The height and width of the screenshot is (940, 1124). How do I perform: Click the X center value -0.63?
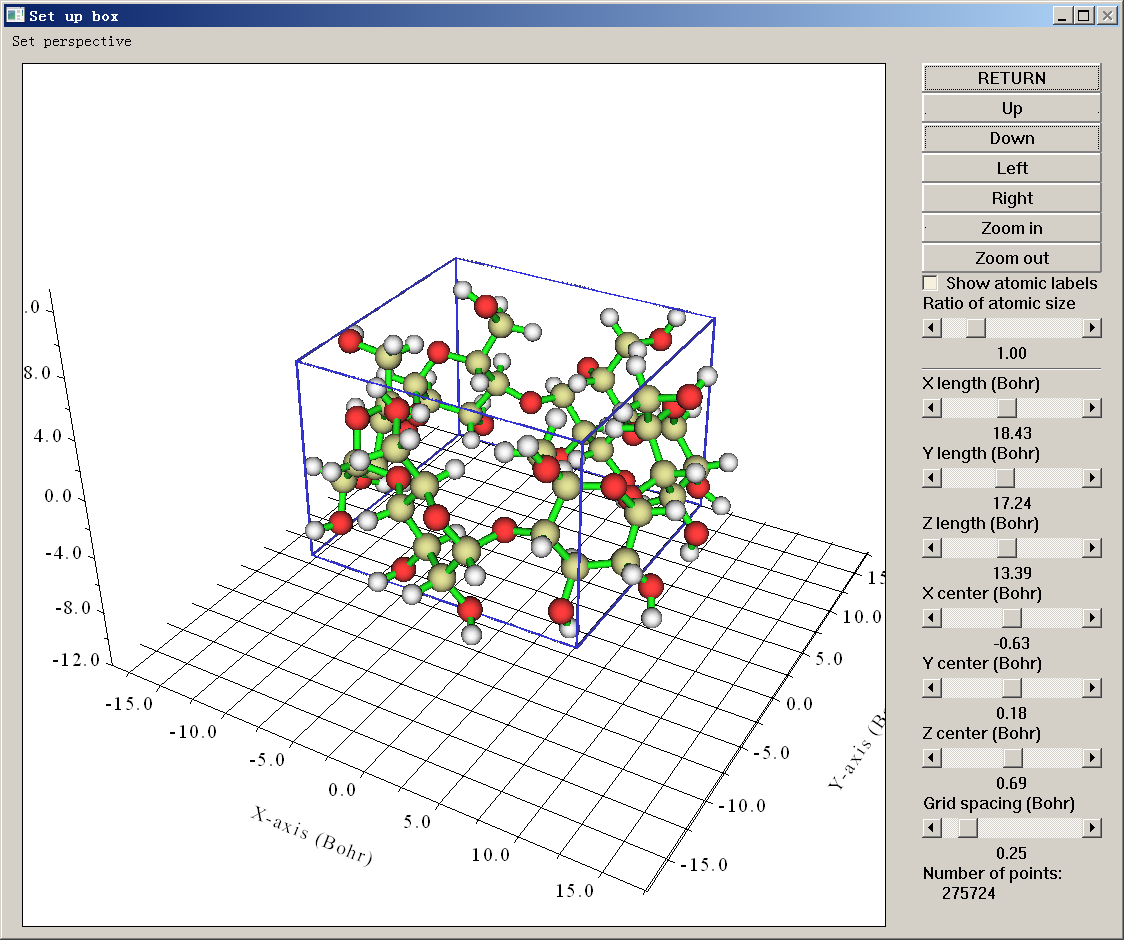tap(1011, 643)
